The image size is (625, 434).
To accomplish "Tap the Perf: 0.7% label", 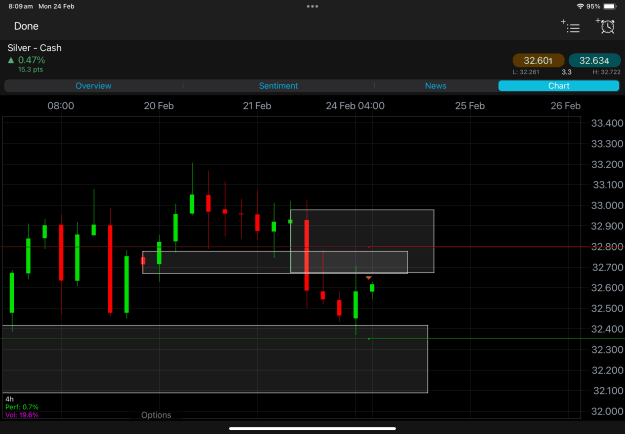I will [x=22, y=407].
